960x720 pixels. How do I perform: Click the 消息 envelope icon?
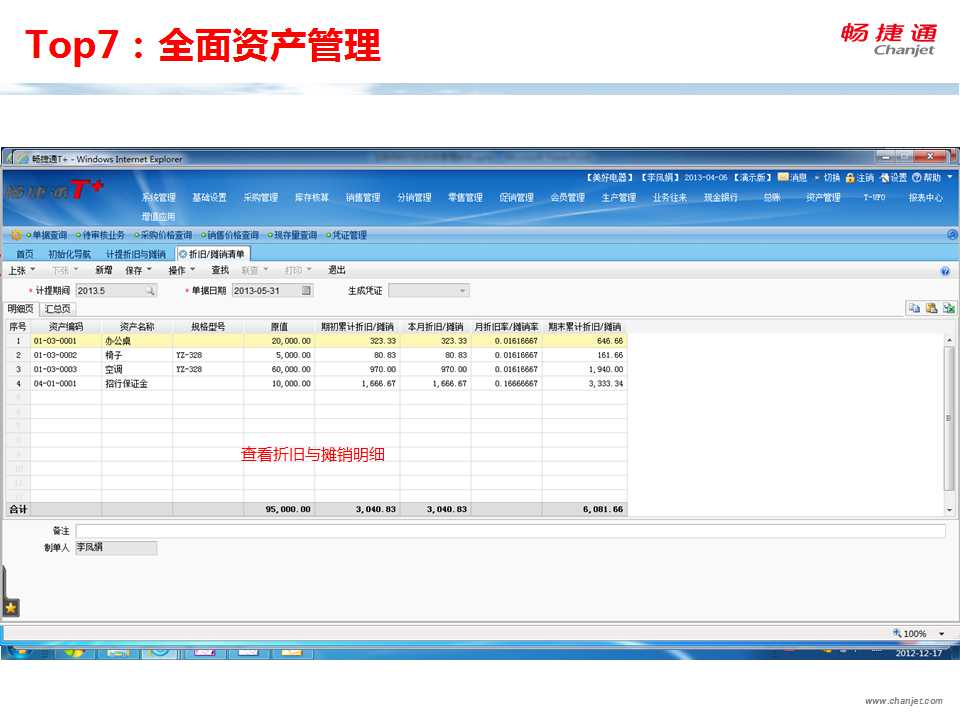click(x=783, y=177)
